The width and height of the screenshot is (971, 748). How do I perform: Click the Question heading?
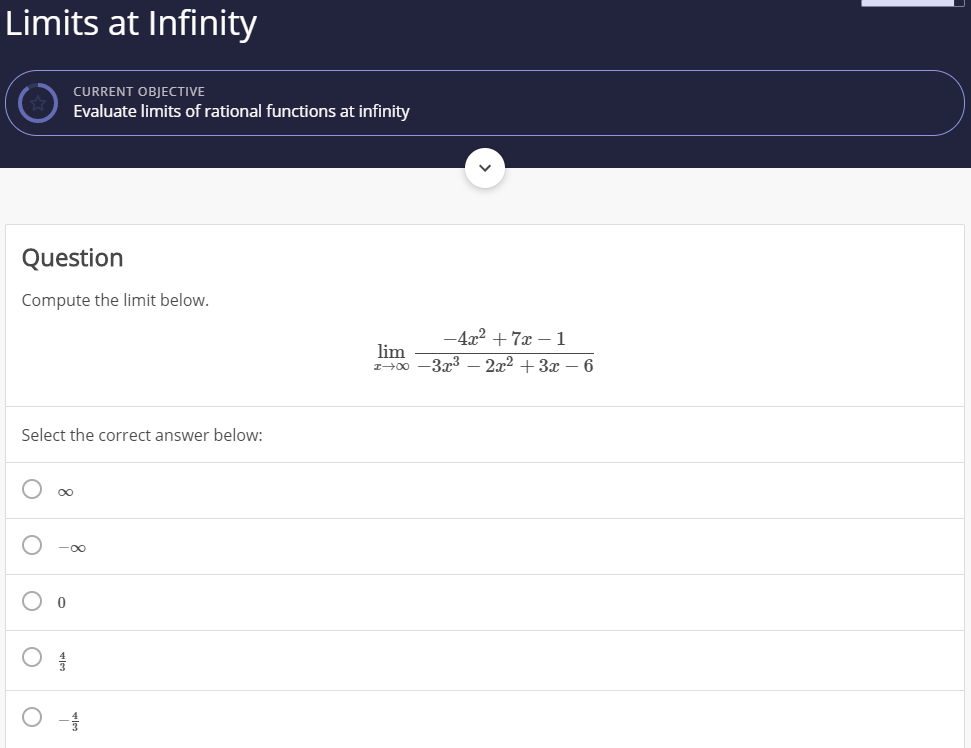[72, 258]
